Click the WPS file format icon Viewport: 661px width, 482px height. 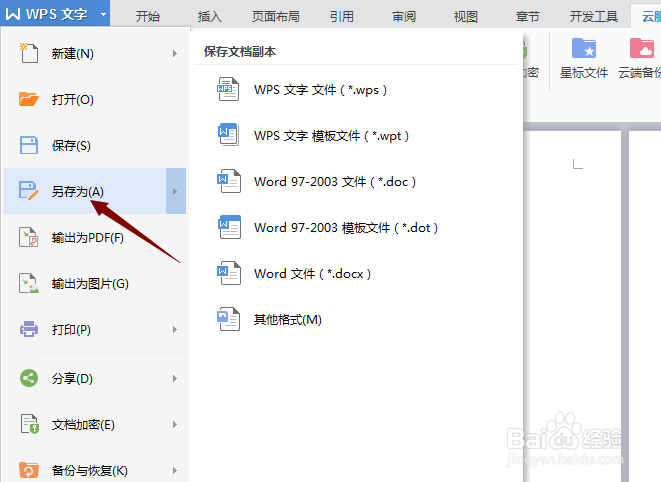[228, 89]
